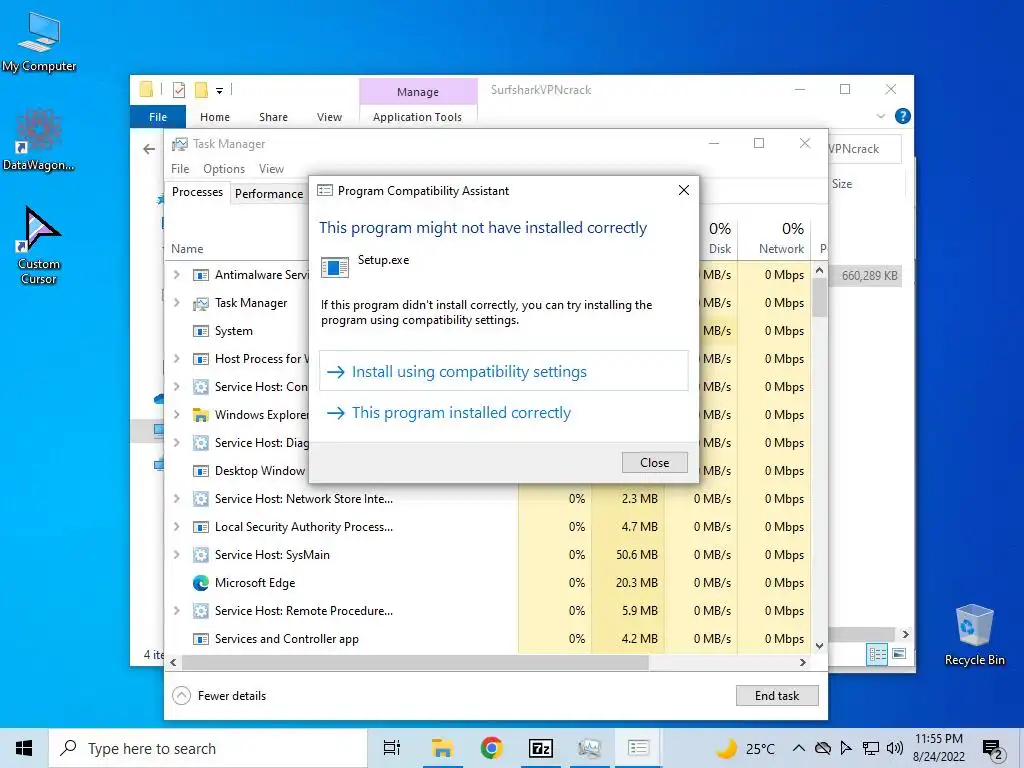Expand the Antimalware Service process row

pyautogui.click(x=176, y=275)
